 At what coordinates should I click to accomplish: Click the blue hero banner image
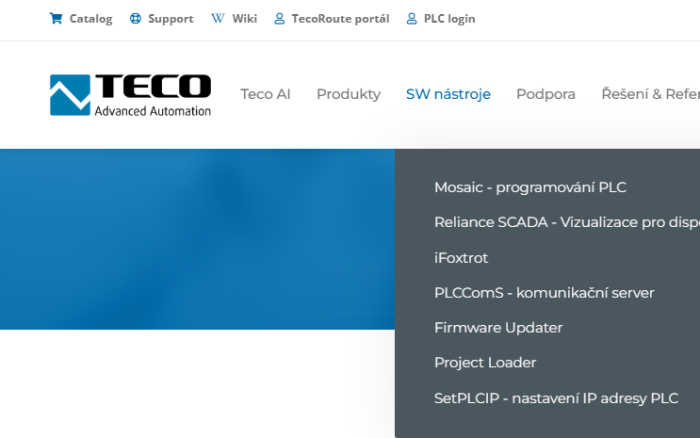click(x=197, y=239)
